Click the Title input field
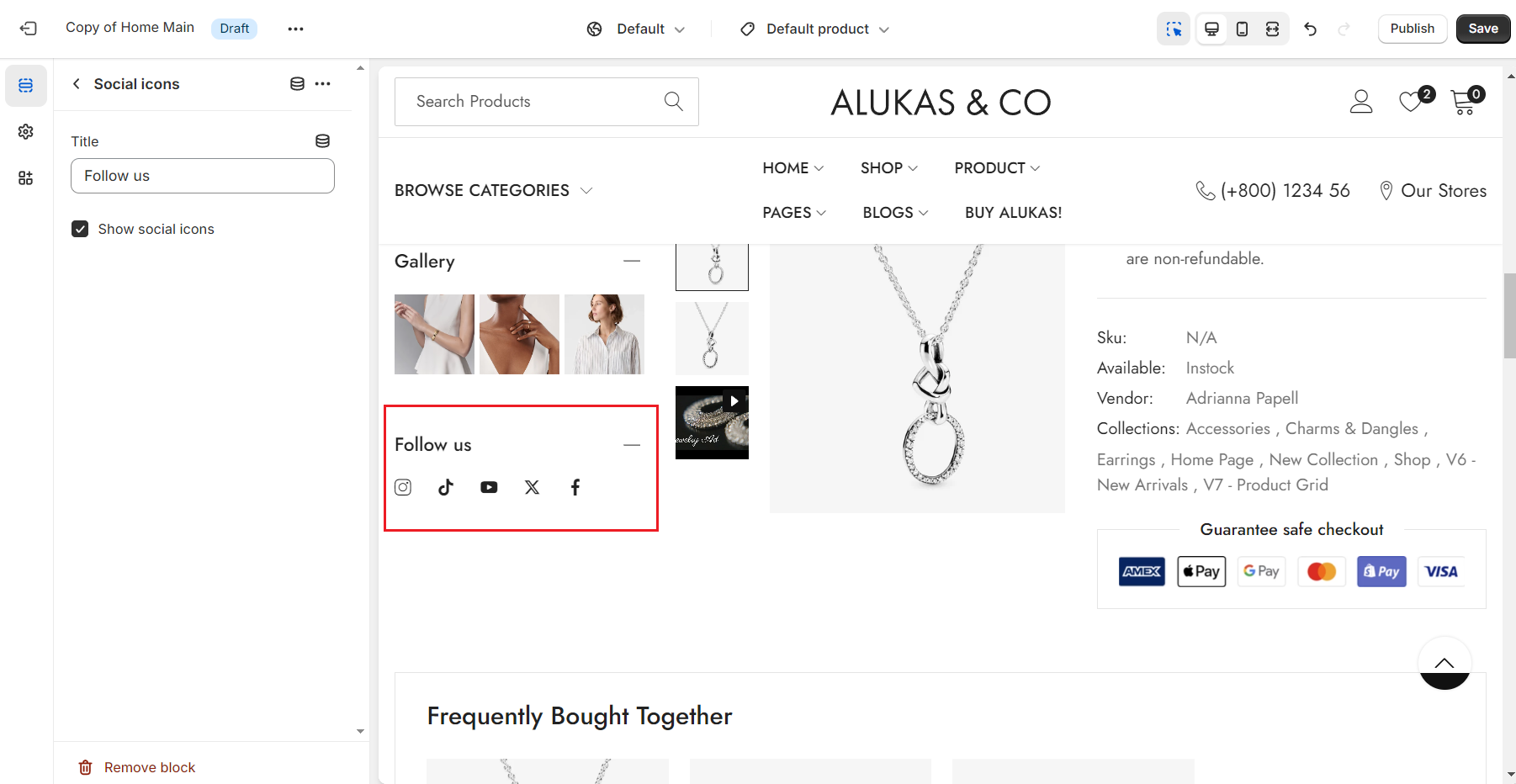1516x784 pixels. pyautogui.click(x=203, y=176)
